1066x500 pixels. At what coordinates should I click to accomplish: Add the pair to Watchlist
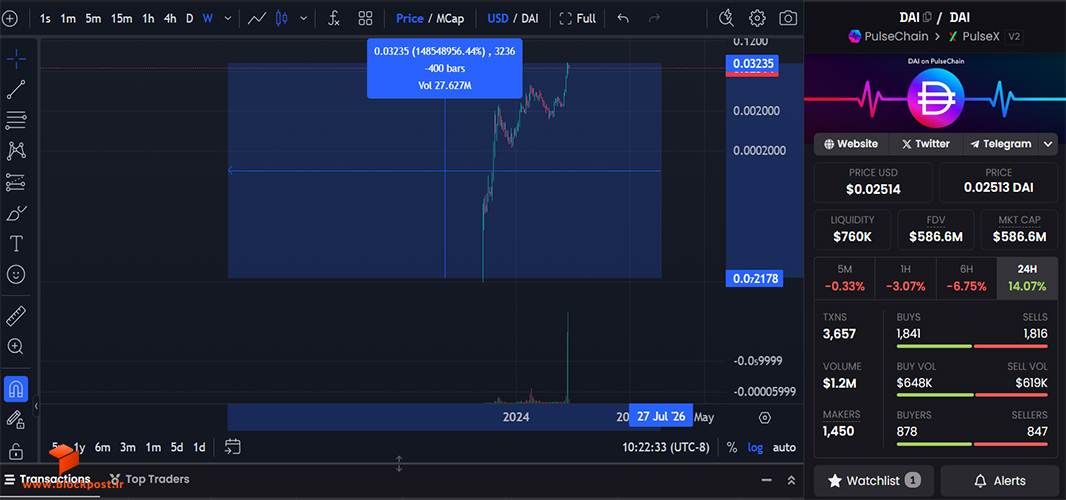874,481
